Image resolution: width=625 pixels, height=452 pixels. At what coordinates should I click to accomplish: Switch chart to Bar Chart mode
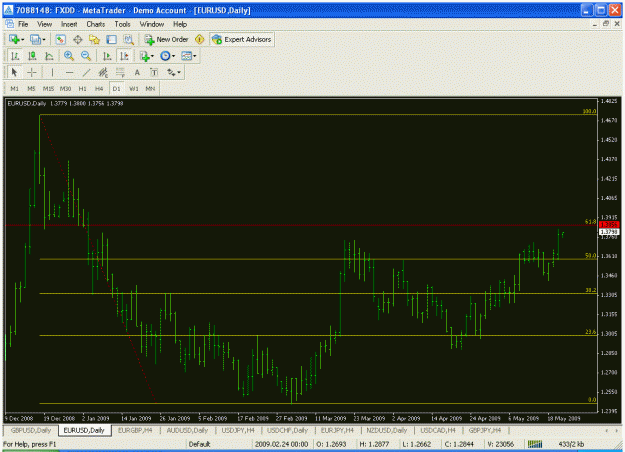15,56
